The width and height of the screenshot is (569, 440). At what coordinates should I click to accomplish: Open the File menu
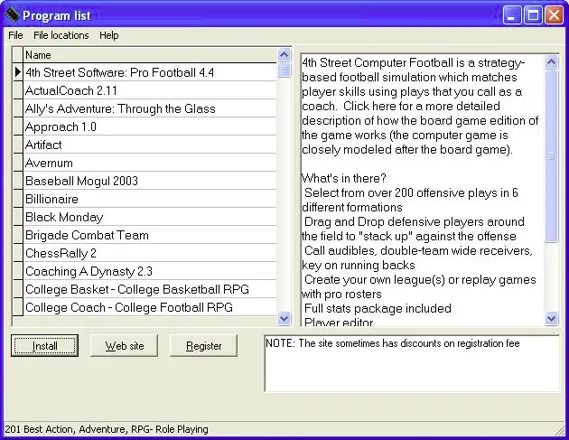(x=16, y=35)
